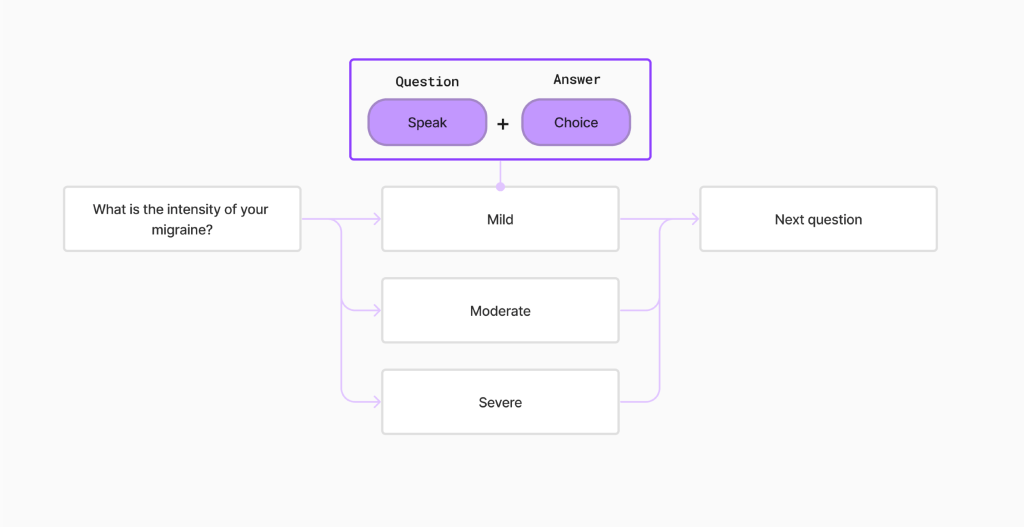Screen dimensions: 1024x527
Task: Select the migraine intensity question box
Action: (x=182, y=219)
